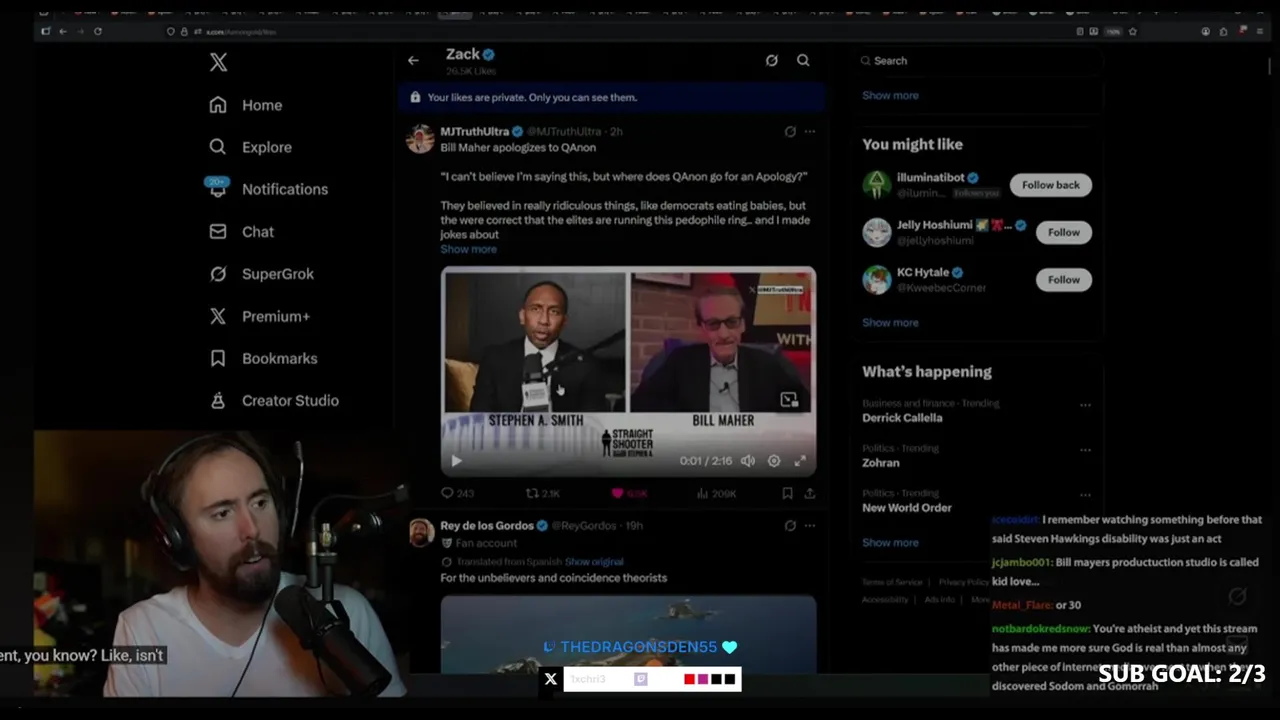Open Chat from sidebar
This screenshot has width=1280, height=720.
[241, 231]
